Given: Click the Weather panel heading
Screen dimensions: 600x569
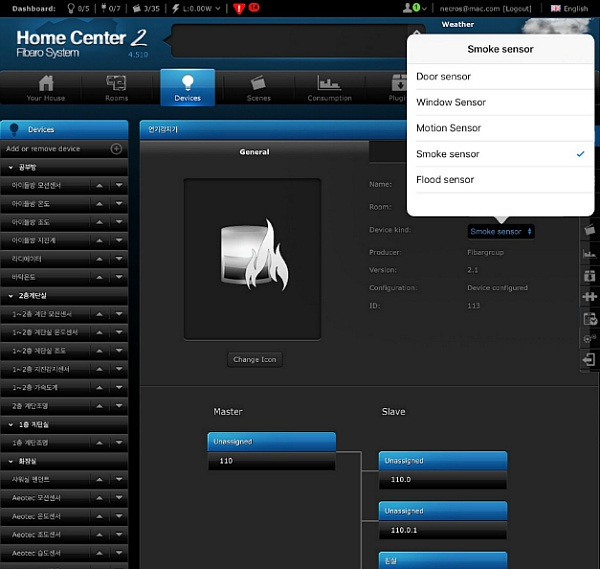Looking at the screenshot, I should pyautogui.click(x=458, y=24).
